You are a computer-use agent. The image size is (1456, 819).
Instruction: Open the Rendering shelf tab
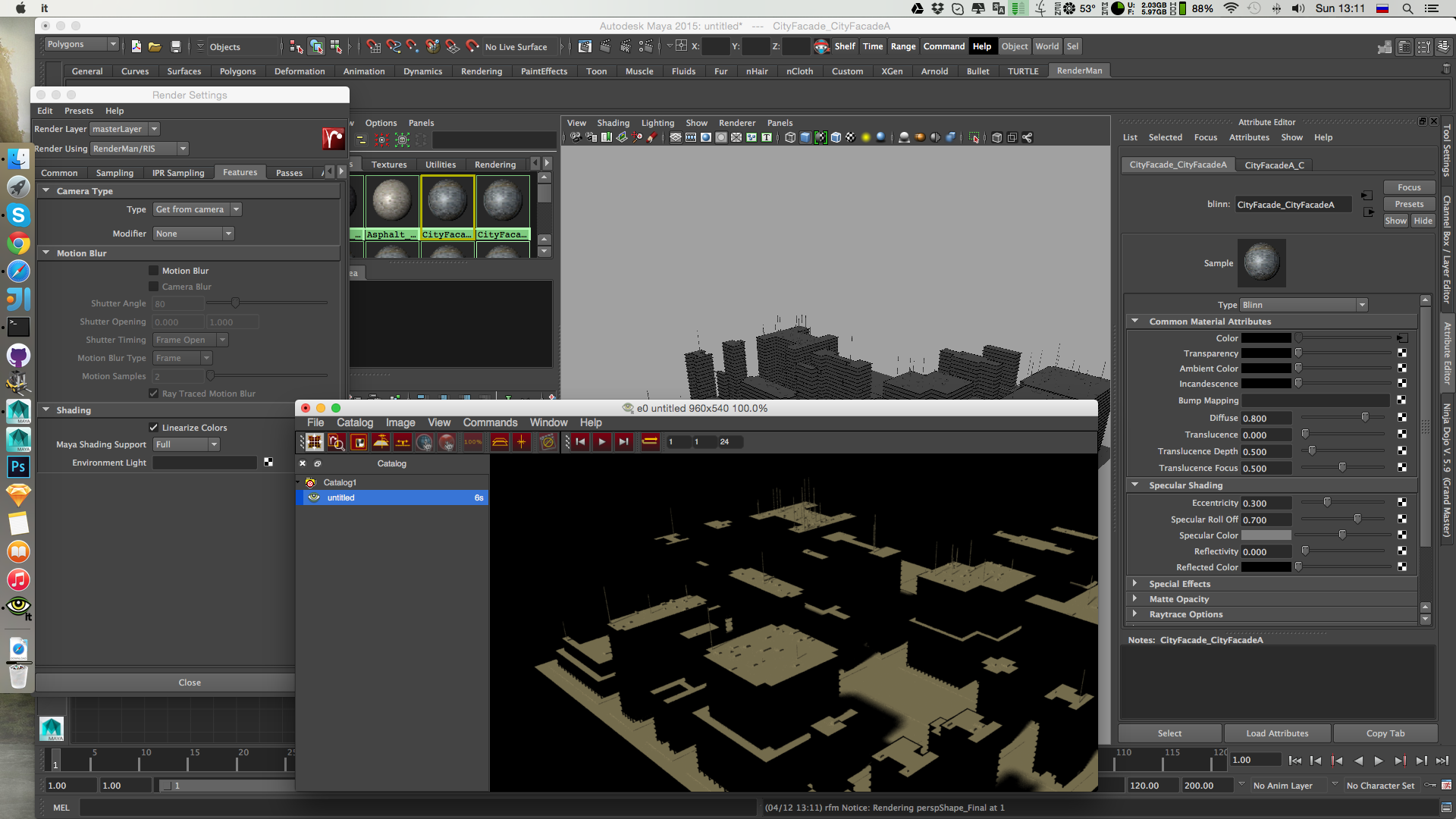coord(482,71)
